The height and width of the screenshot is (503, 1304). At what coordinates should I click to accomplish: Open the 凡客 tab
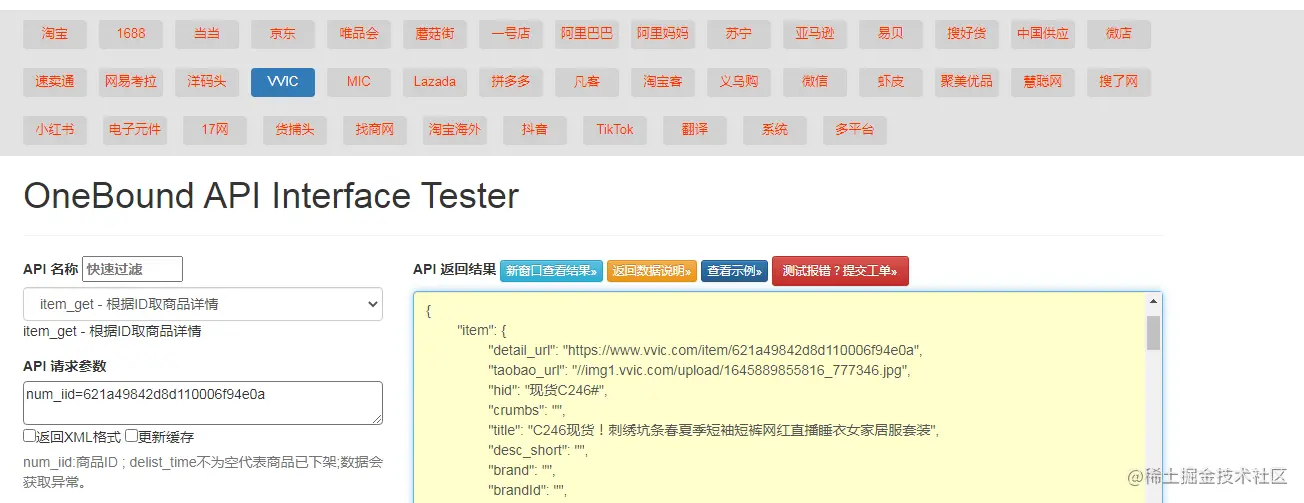click(x=587, y=82)
